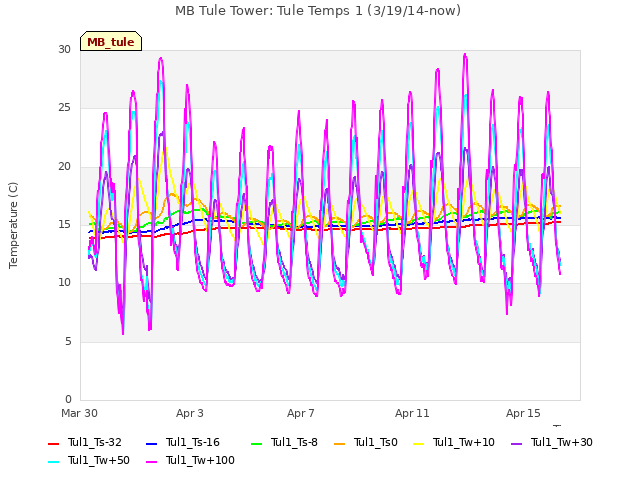
Task: Select the Tul1_Ts0 legend label
Action: [376, 442]
